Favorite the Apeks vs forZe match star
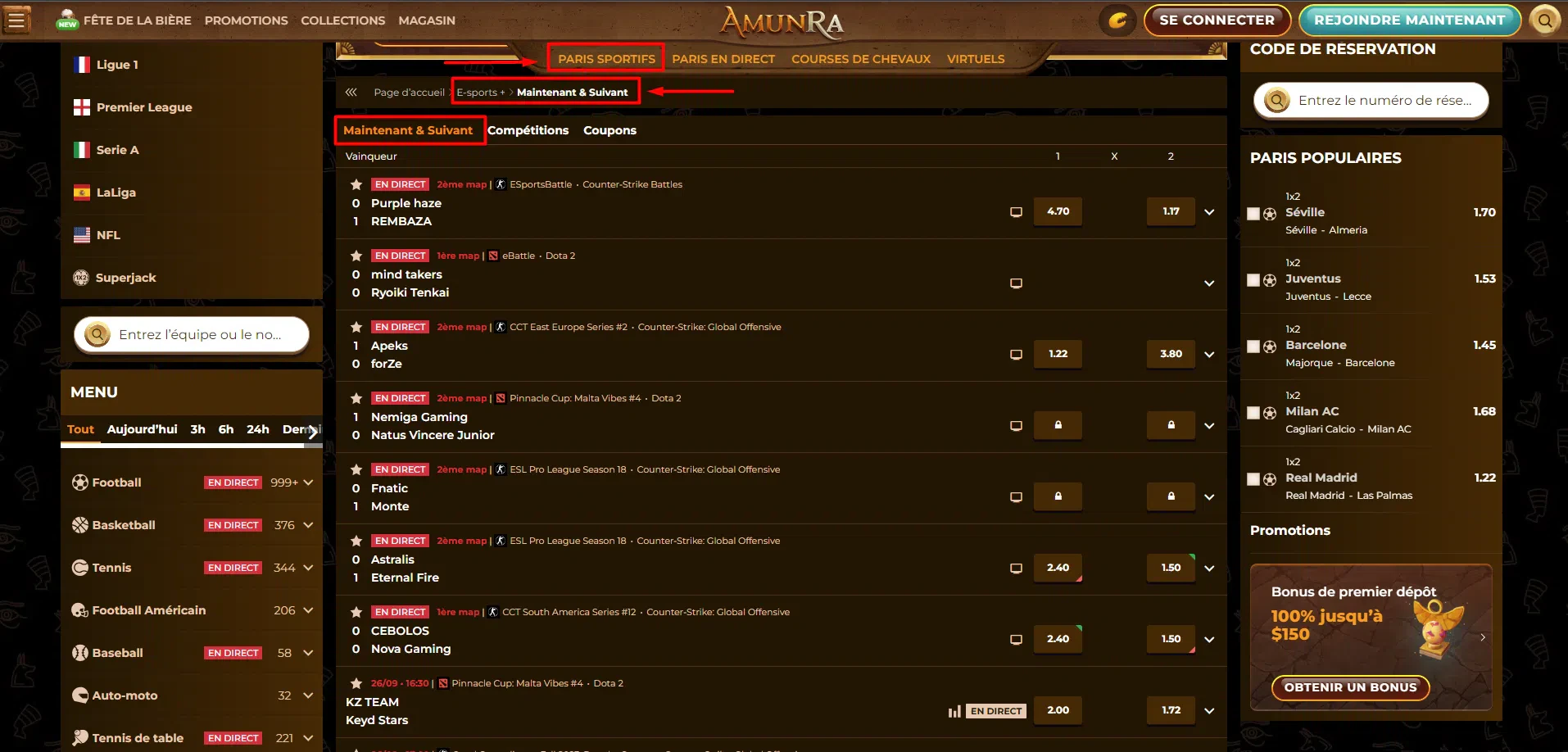Viewport: 1568px width, 752px height. (356, 328)
